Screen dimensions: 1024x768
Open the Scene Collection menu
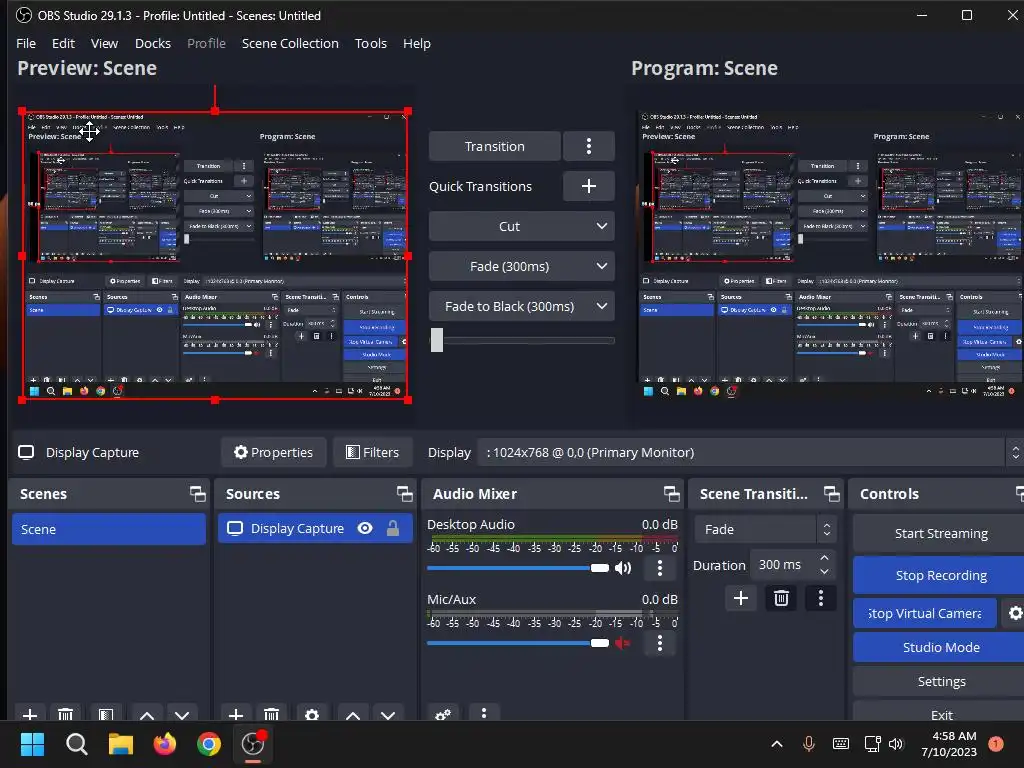(290, 43)
